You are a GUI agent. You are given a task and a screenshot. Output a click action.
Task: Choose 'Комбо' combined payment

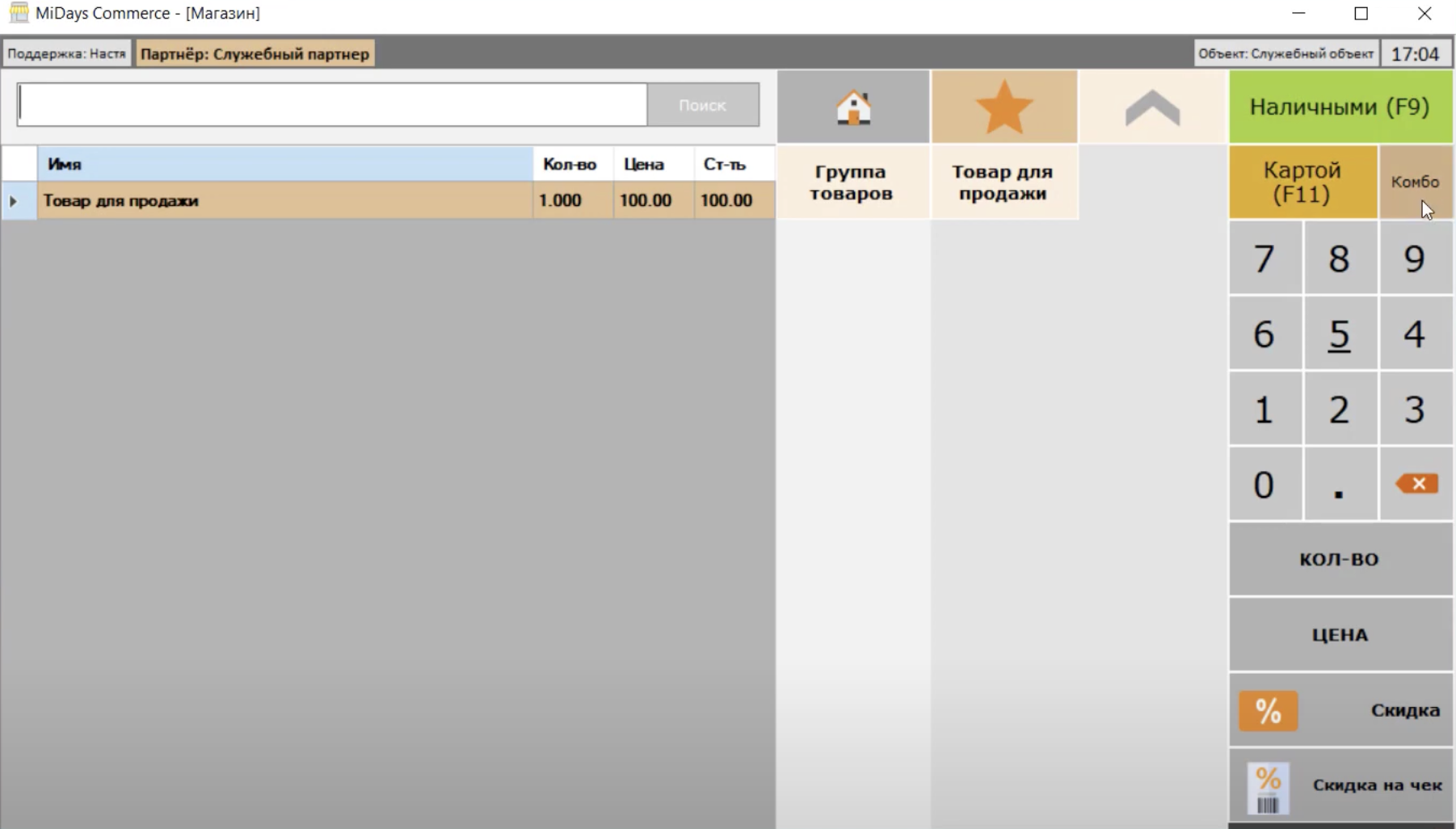(1416, 182)
